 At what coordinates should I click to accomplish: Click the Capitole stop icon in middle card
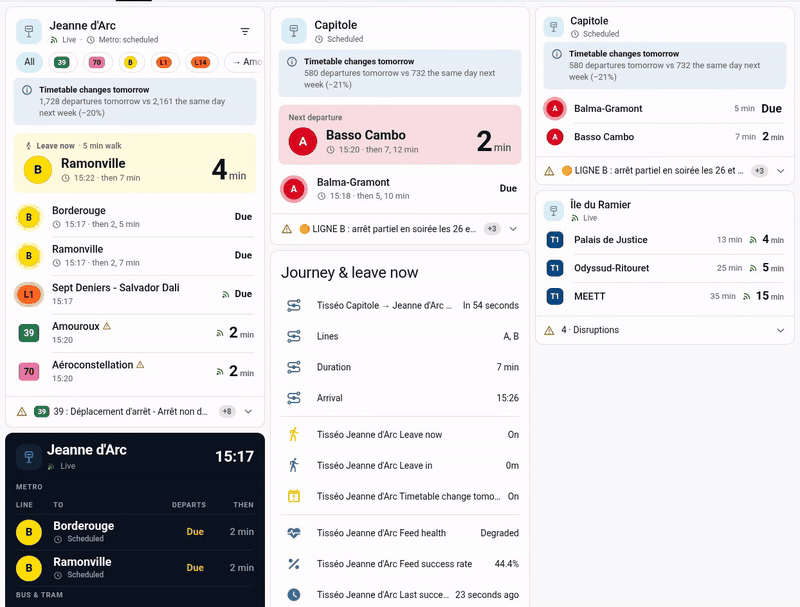click(294, 31)
